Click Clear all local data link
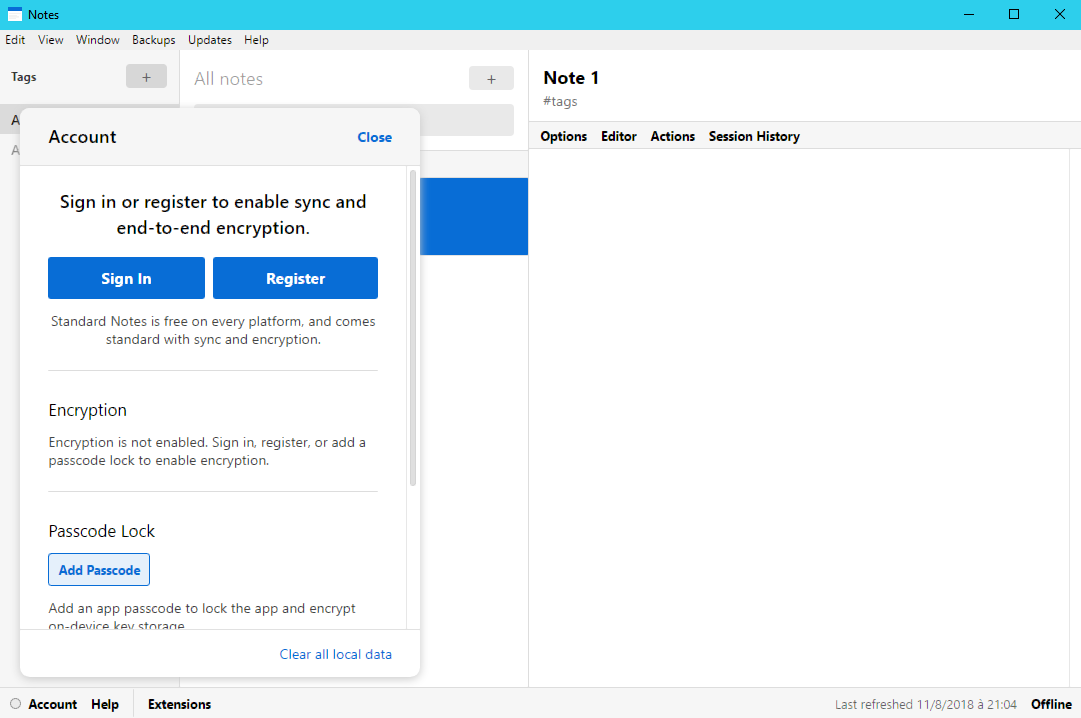 pos(335,654)
